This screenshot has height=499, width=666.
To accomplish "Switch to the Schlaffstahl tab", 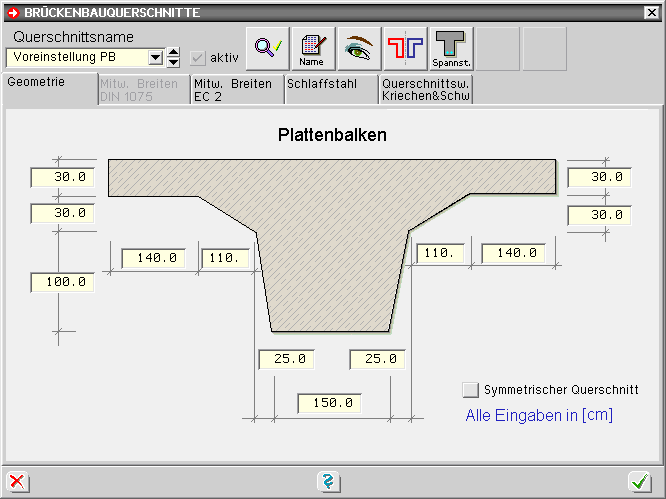I will [x=330, y=85].
